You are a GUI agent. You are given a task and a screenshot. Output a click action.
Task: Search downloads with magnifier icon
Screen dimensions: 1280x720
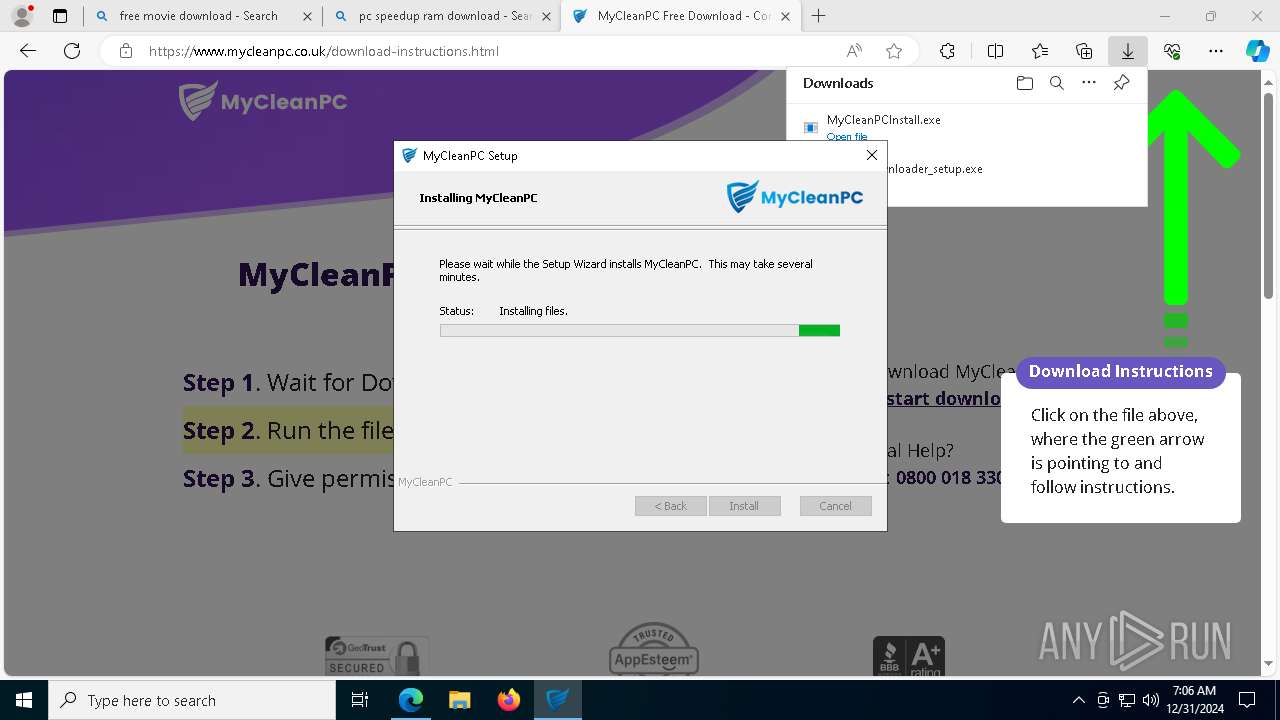click(x=1056, y=83)
